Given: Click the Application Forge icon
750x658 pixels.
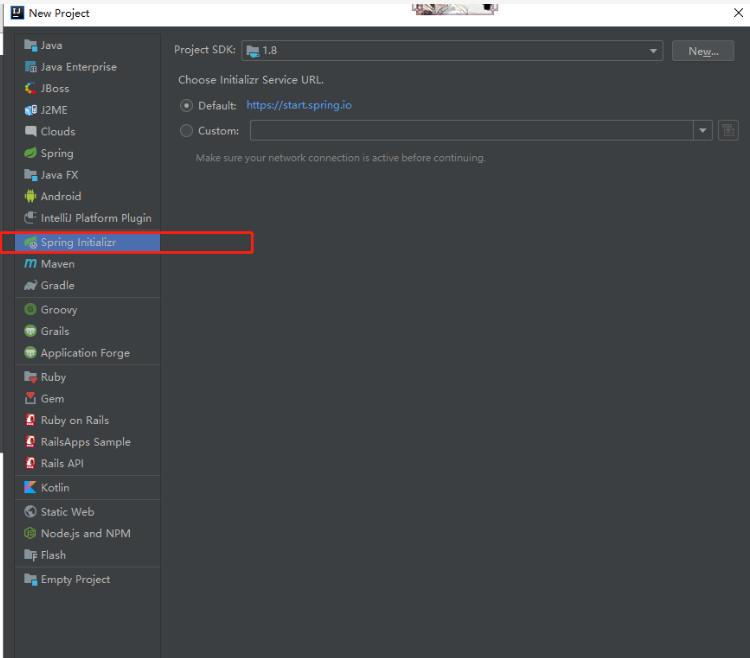Looking at the screenshot, I should pyautogui.click(x=31, y=353).
